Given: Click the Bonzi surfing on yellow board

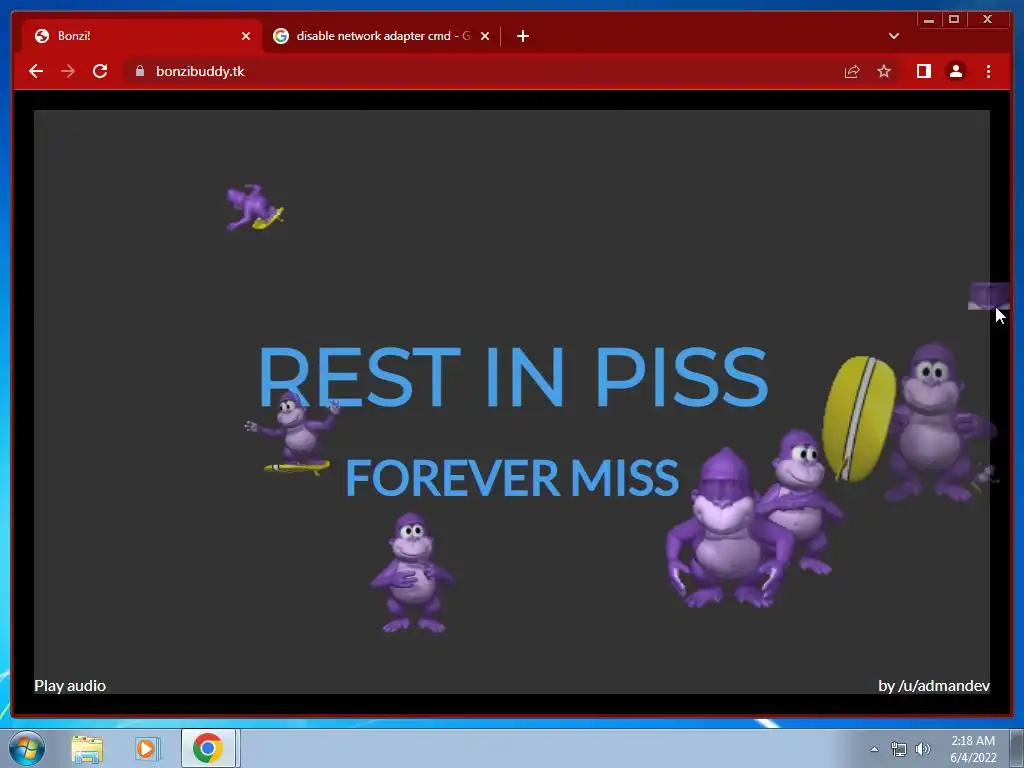Looking at the screenshot, I should pyautogui.click(x=294, y=432).
